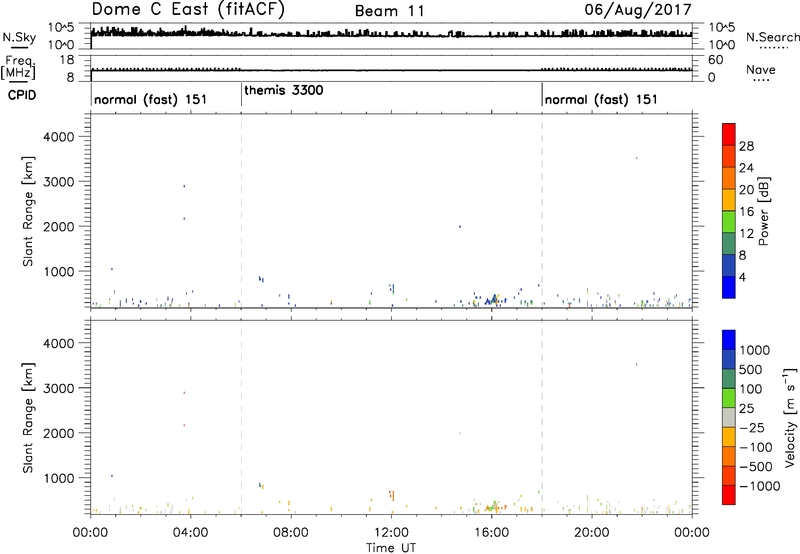This screenshot has width=800, height=554.
Task: Click the '500' tick on Velocity colorbar
Action: [x=751, y=369]
